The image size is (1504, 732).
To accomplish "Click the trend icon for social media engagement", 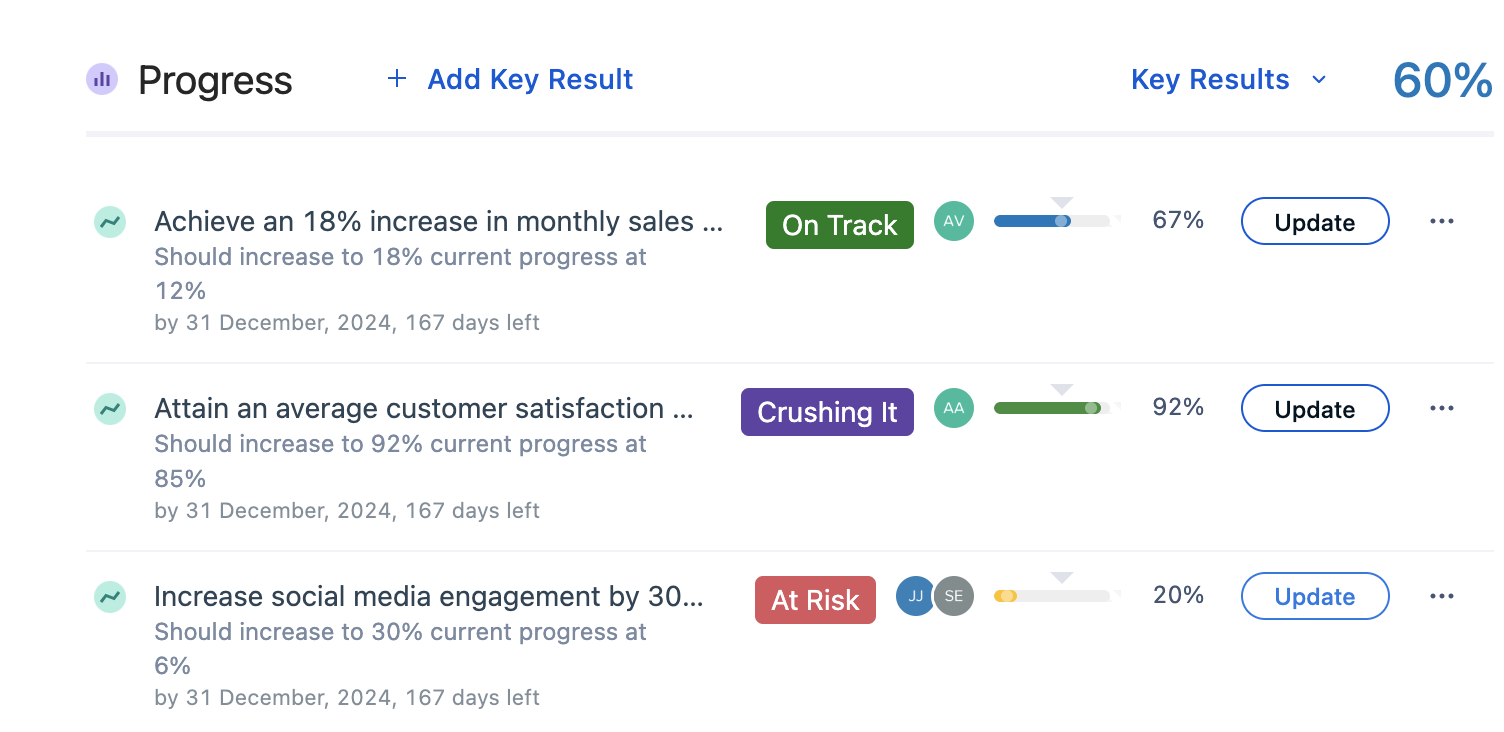I will [110, 597].
